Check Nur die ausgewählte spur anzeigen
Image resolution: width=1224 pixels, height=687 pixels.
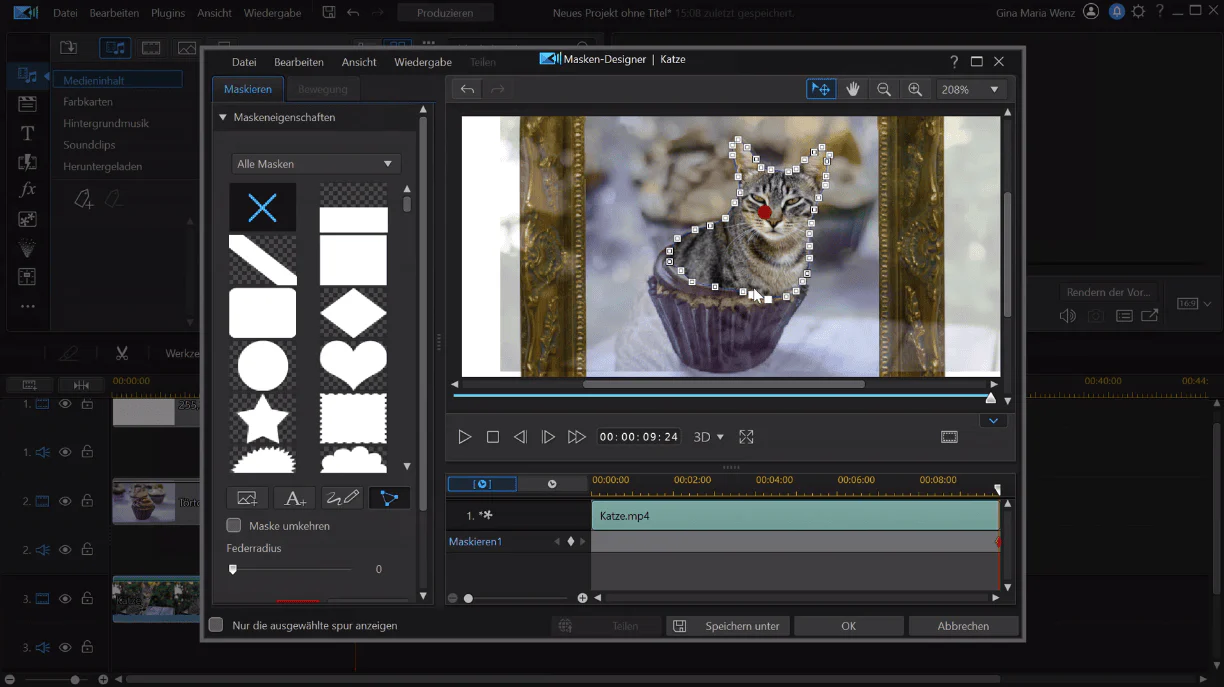216,625
